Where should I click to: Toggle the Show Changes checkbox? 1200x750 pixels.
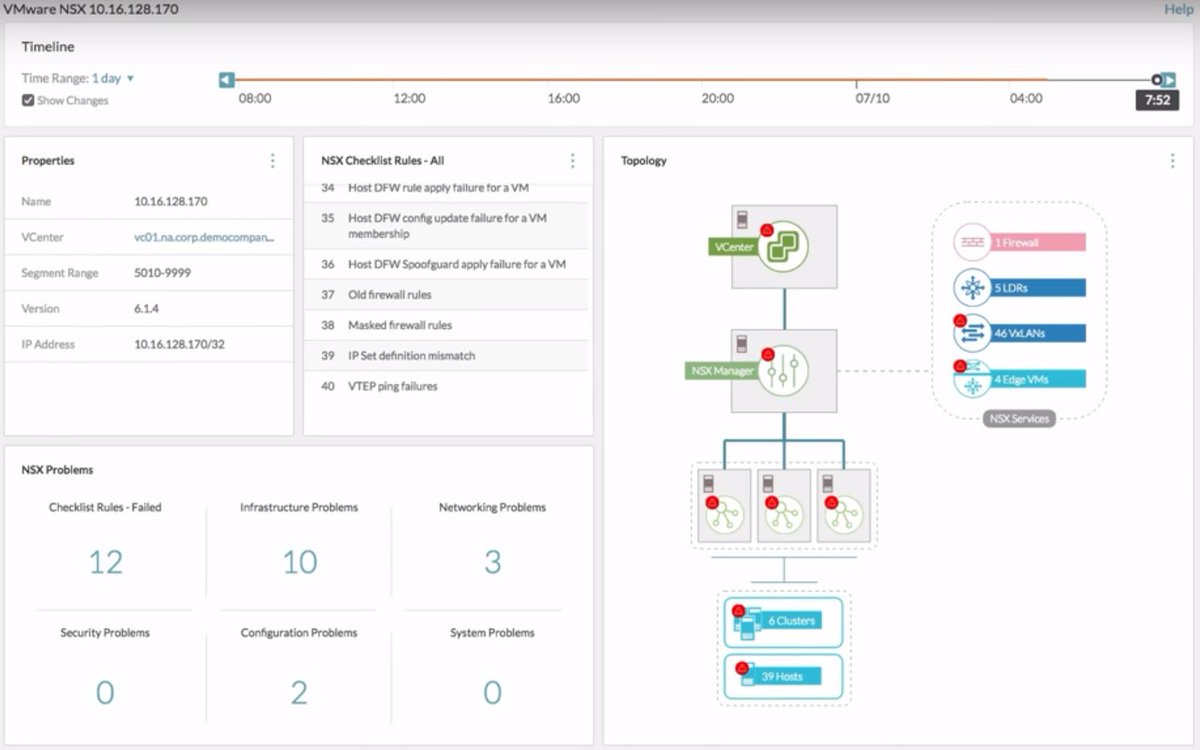(28, 100)
